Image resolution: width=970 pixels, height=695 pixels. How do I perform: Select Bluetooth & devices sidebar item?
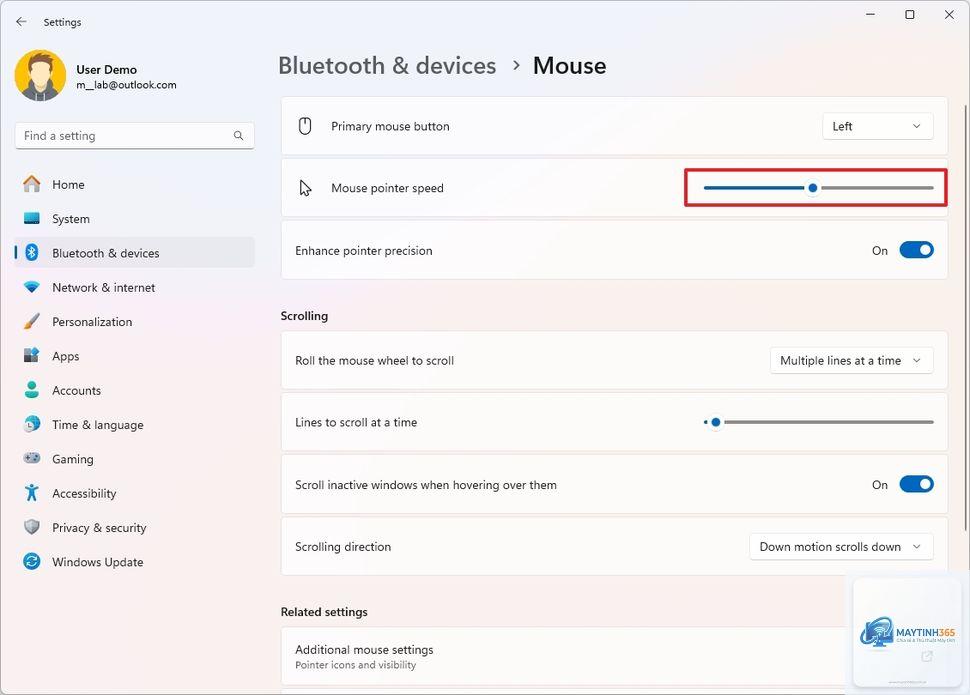pos(134,253)
